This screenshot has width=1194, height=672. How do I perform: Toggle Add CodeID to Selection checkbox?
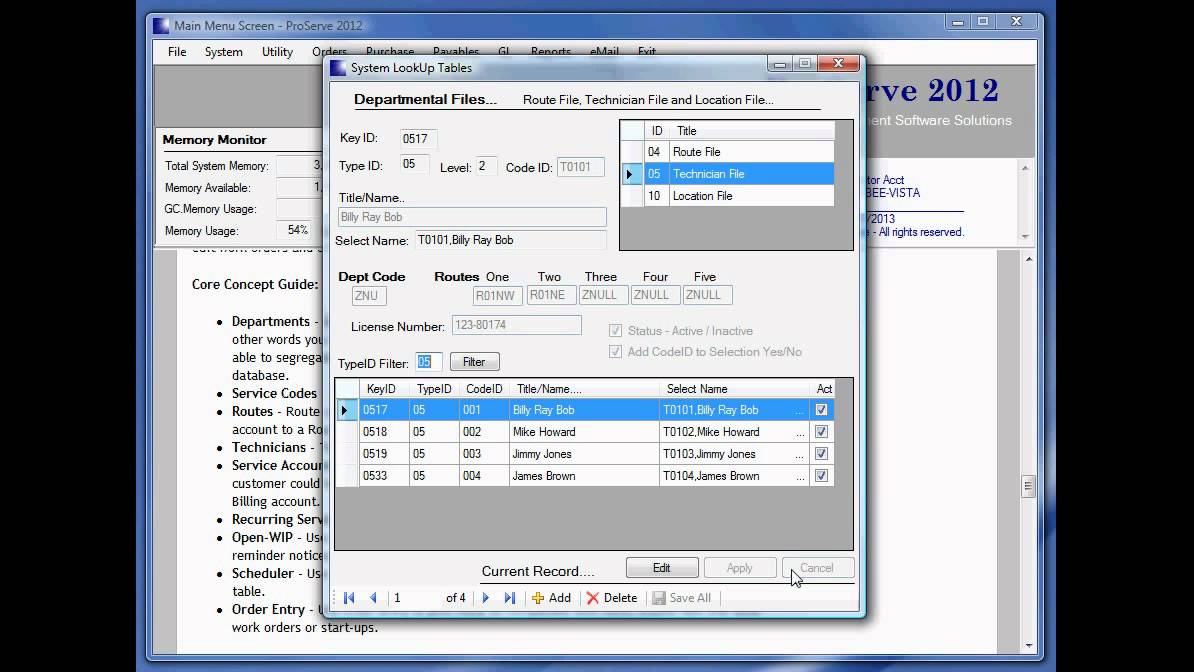pos(615,351)
